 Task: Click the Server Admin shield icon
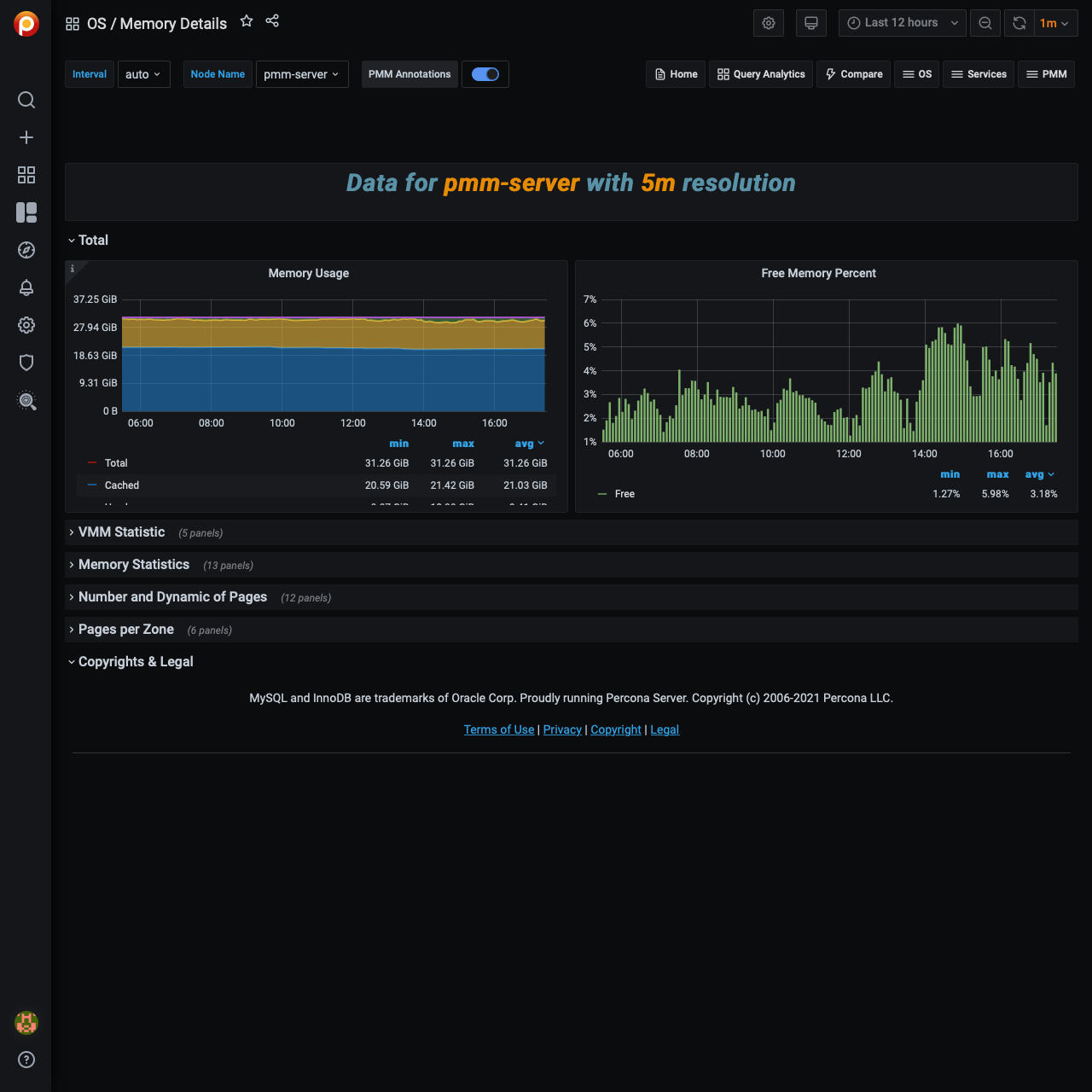click(x=26, y=363)
